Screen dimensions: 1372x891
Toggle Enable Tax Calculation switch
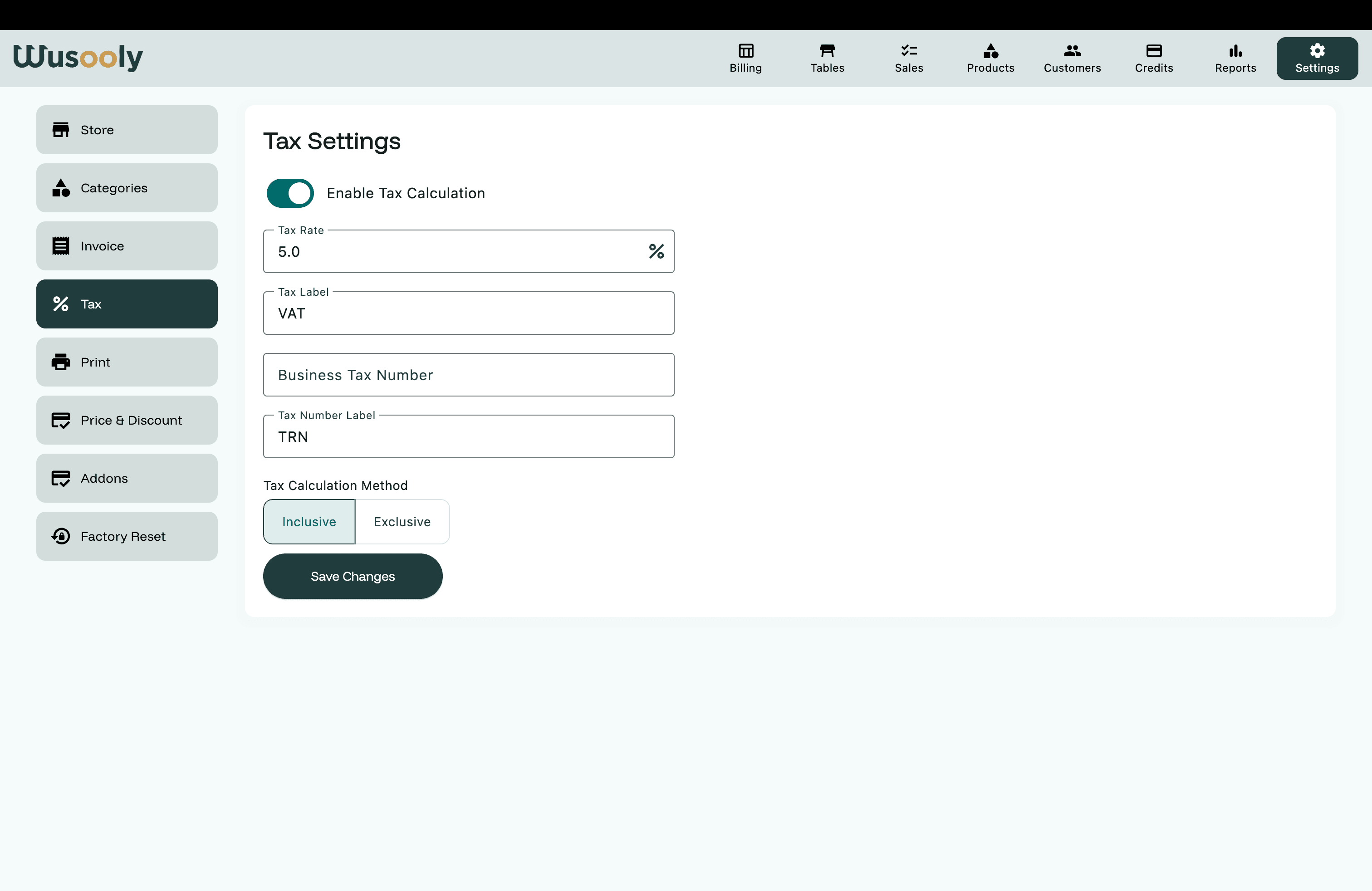click(290, 193)
